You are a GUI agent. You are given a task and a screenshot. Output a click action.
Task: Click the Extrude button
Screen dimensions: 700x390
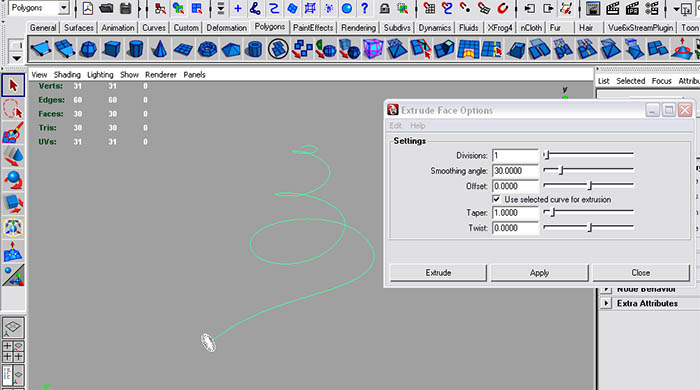438,273
